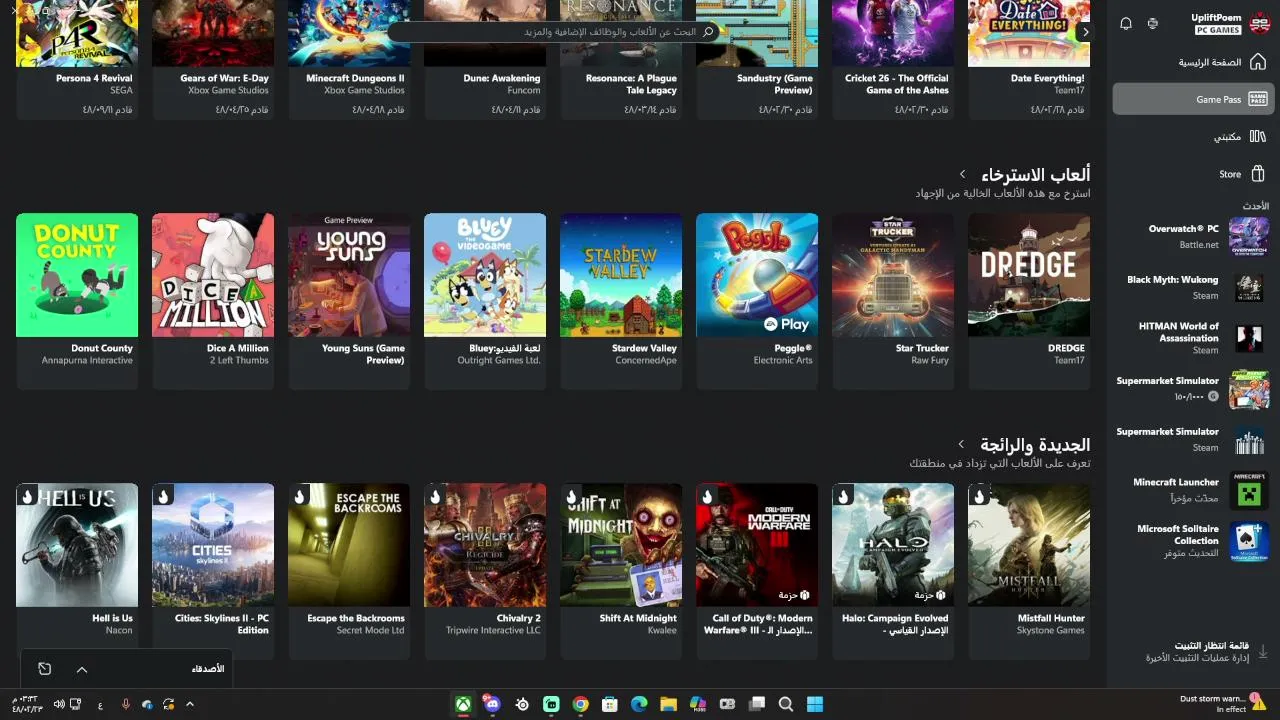The width and height of the screenshot is (1280, 720).
Task: Open the Windows Start menu
Action: (815, 704)
